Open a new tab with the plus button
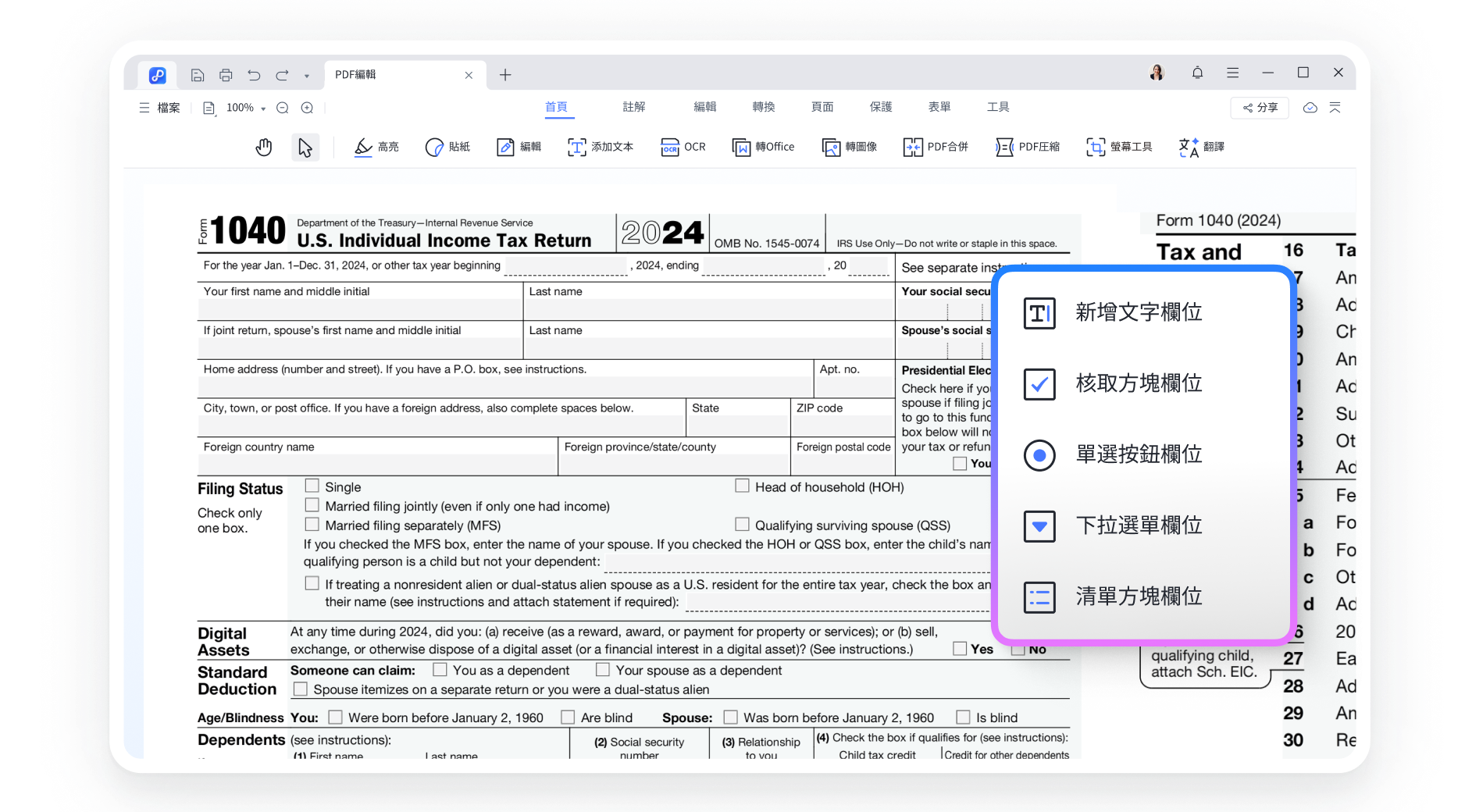1465x812 pixels. [x=505, y=74]
